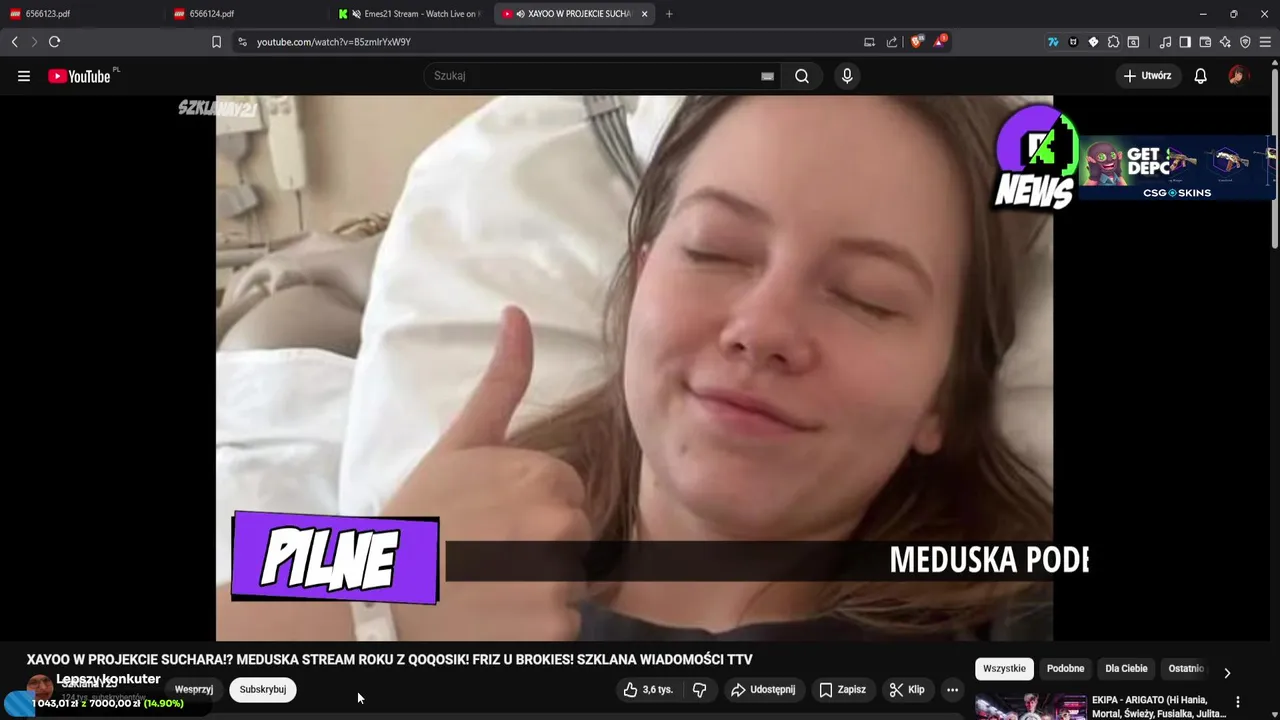
Task: Open Leo AI sparkle icon
Action: 1225,42
